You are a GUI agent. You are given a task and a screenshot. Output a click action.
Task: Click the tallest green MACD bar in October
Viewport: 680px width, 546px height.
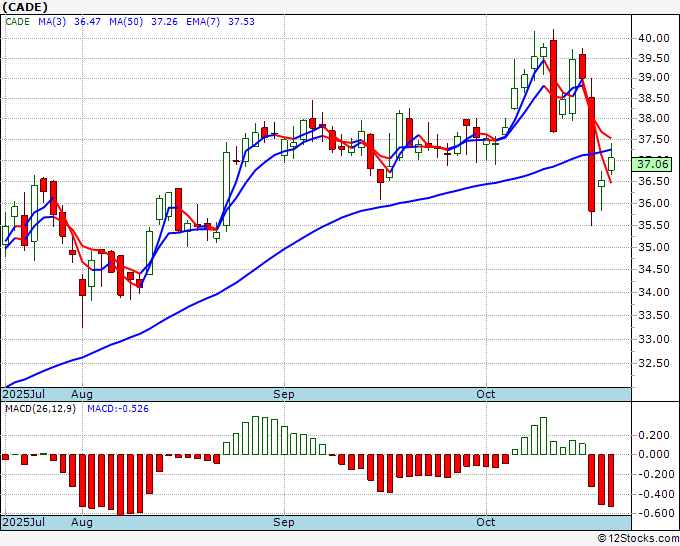pyautogui.click(x=543, y=436)
